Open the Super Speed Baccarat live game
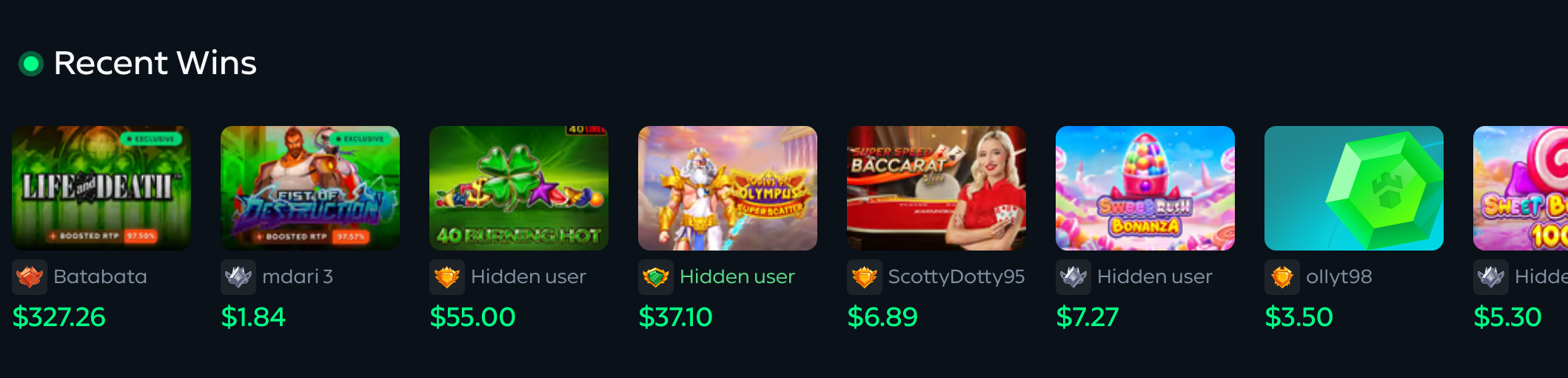1568x378 pixels. (937, 188)
